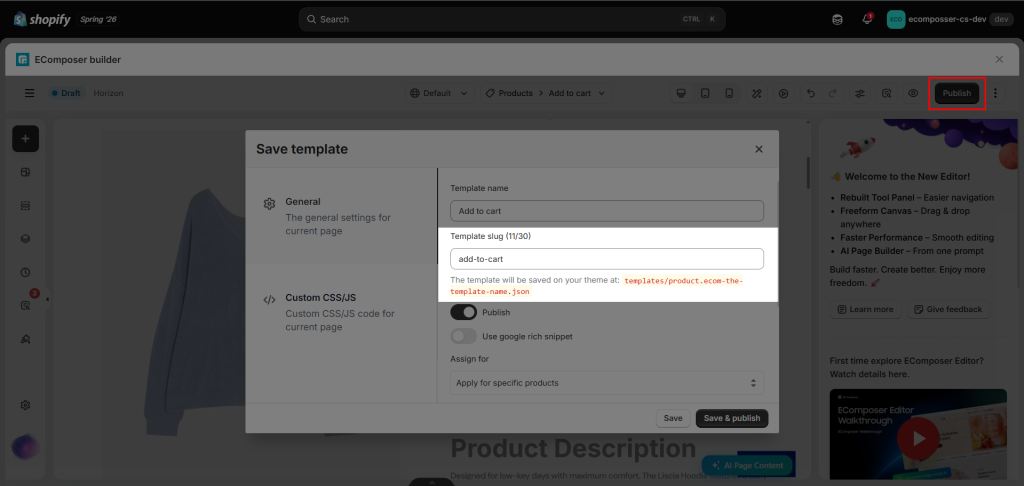Screen dimensions: 1024x486
Task: Open the Shopify Sidekick assistant icon
Action: click(838, 19)
